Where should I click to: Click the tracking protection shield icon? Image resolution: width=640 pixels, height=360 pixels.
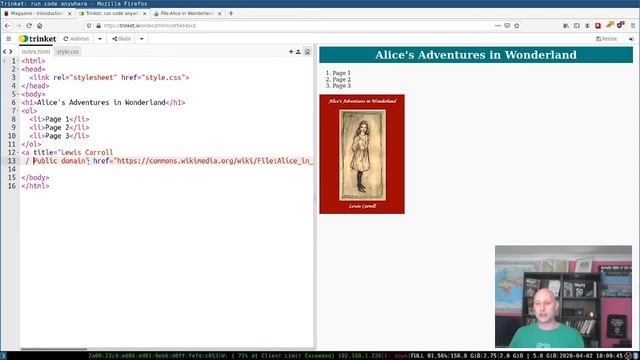click(89, 25)
